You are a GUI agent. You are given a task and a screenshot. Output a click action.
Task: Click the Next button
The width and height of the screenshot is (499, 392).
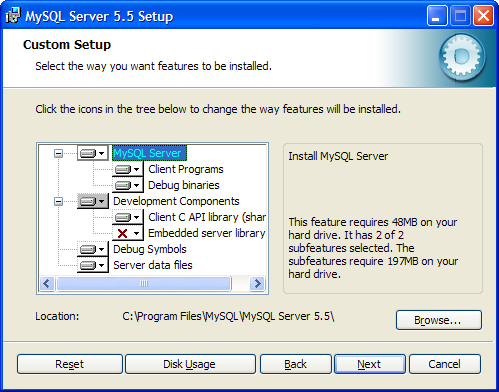(x=370, y=364)
